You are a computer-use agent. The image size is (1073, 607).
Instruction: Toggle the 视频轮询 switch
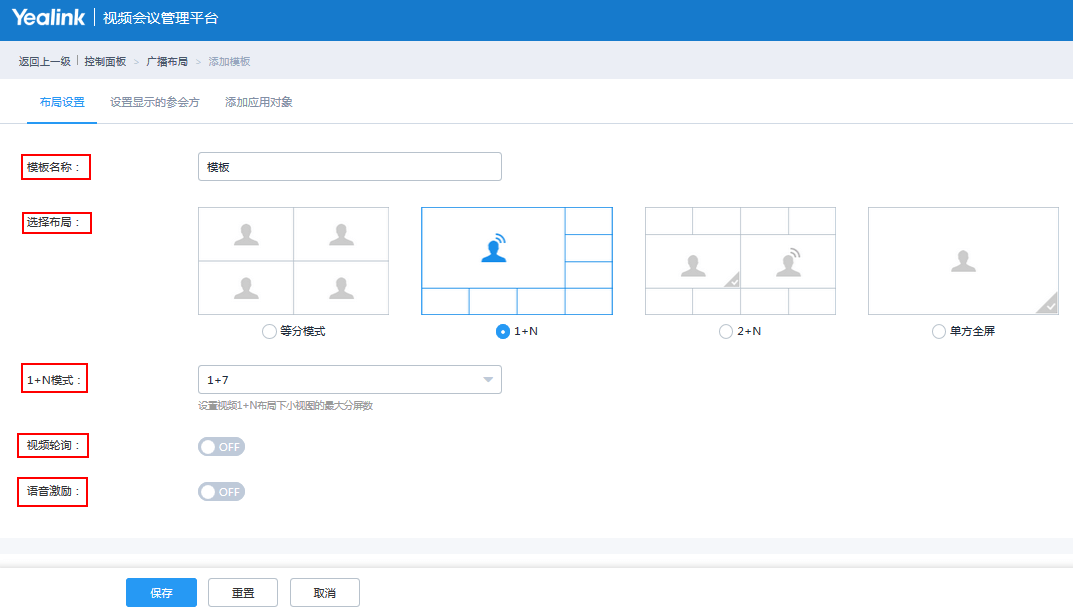(221, 446)
